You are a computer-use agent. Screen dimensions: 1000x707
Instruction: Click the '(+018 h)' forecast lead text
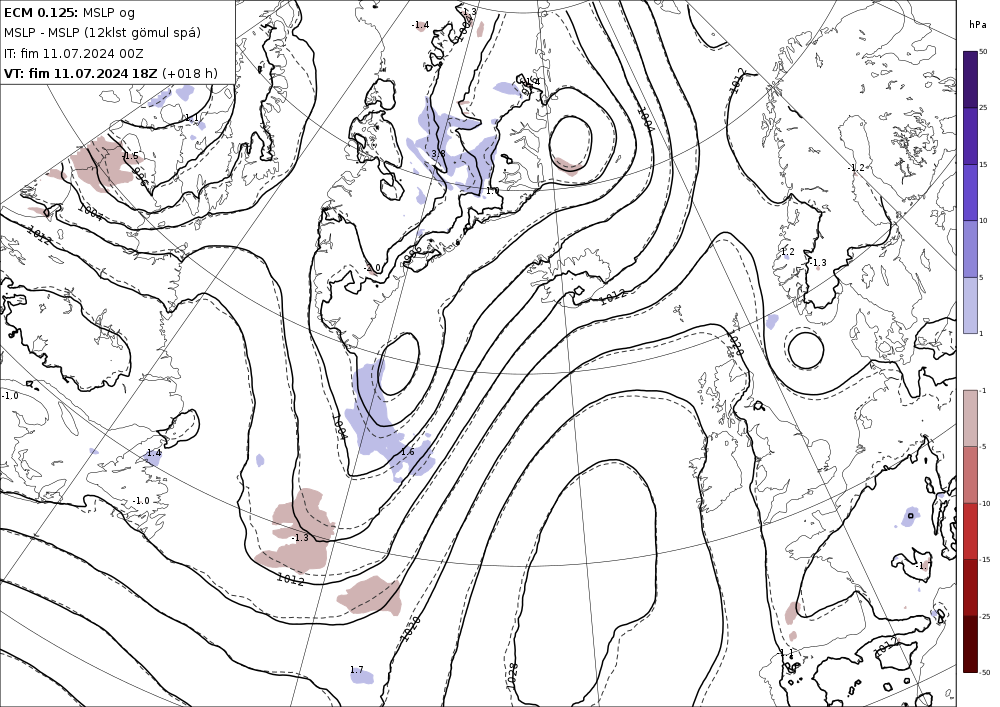[x=190, y=73]
